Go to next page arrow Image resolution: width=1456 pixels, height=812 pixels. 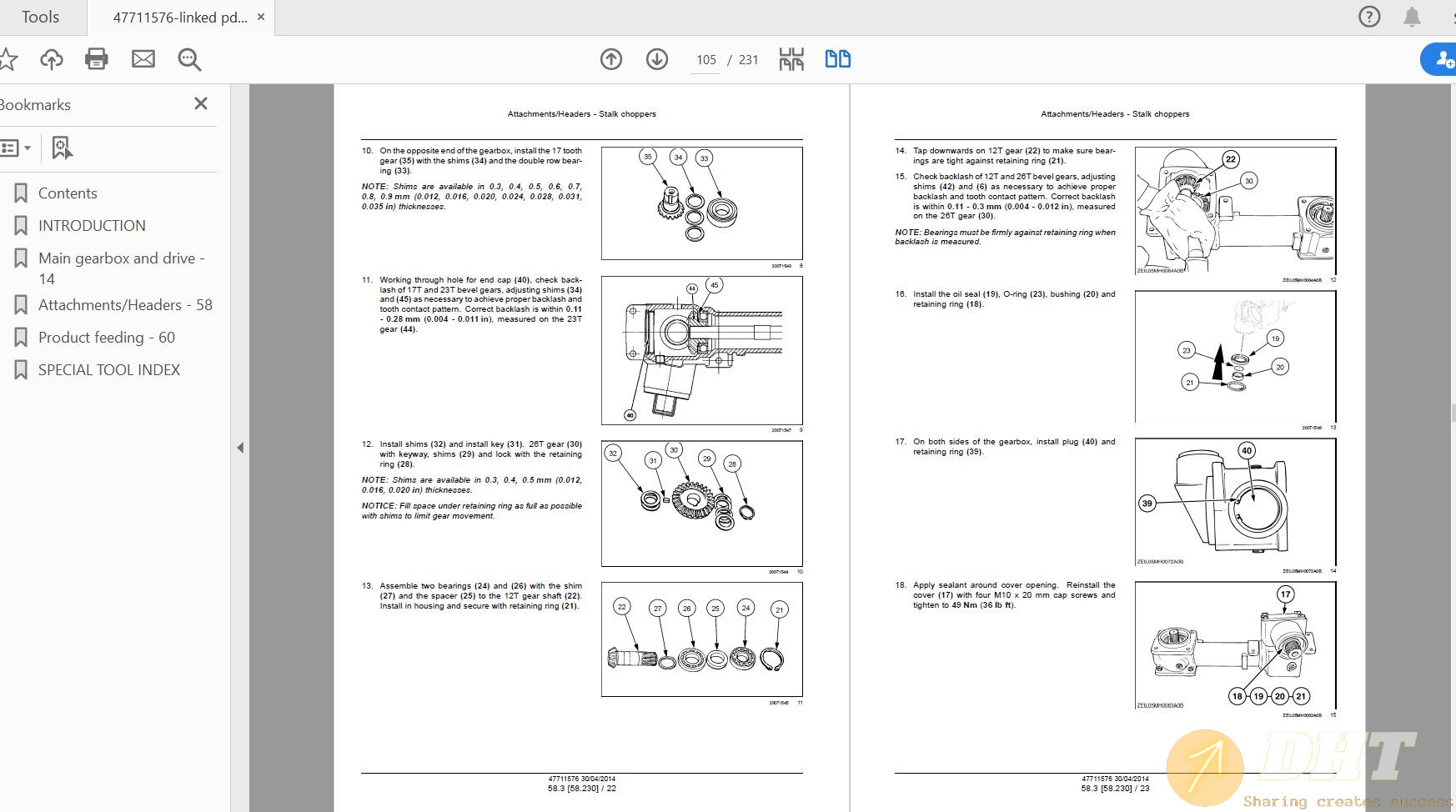pos(657,59)
